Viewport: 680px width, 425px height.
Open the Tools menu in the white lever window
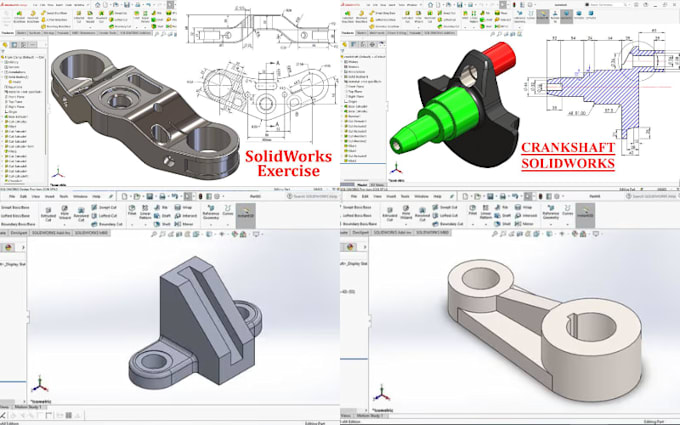(405, 197)
